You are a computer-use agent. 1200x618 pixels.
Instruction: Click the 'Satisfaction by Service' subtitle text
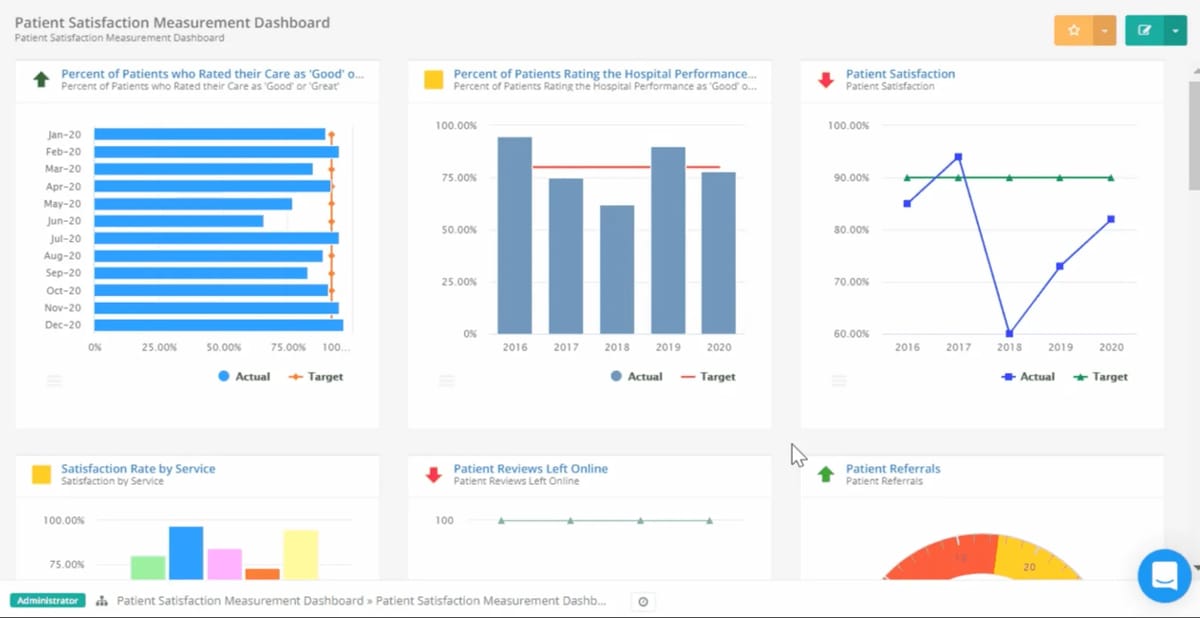click(112, 481)
